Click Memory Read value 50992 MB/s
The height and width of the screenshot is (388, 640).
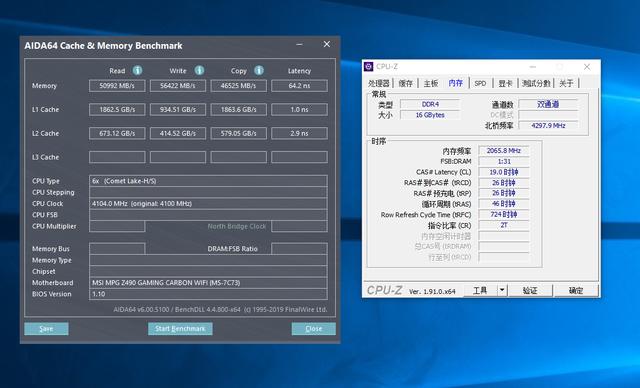[117, 86]
